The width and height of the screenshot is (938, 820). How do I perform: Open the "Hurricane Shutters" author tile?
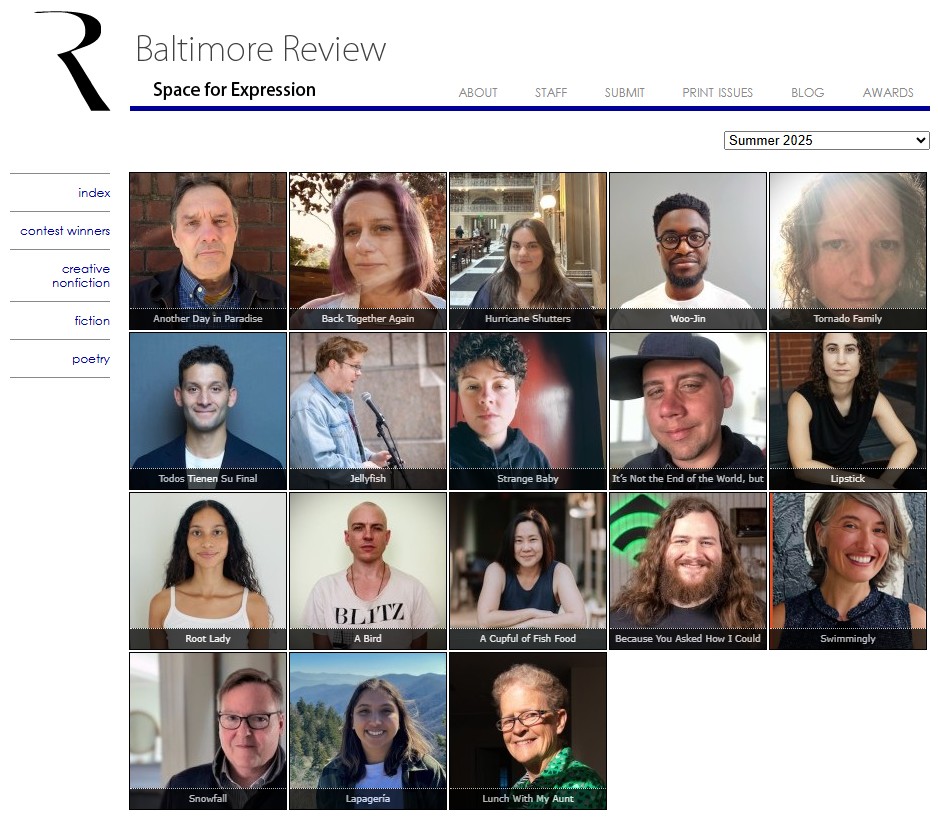[528, 250]
